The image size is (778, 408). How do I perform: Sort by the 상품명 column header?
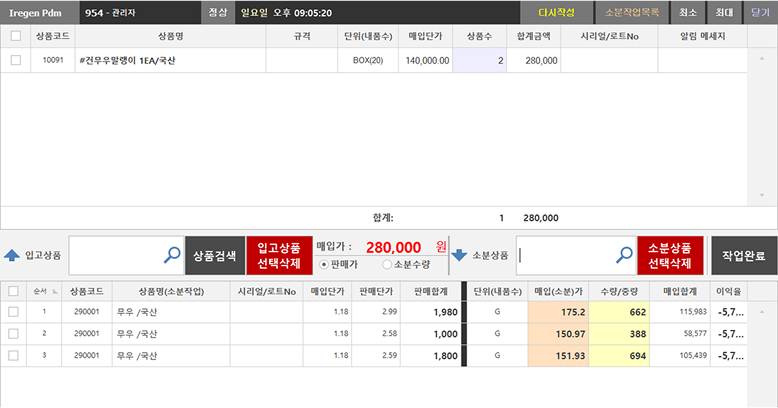(x=170, y=36)
